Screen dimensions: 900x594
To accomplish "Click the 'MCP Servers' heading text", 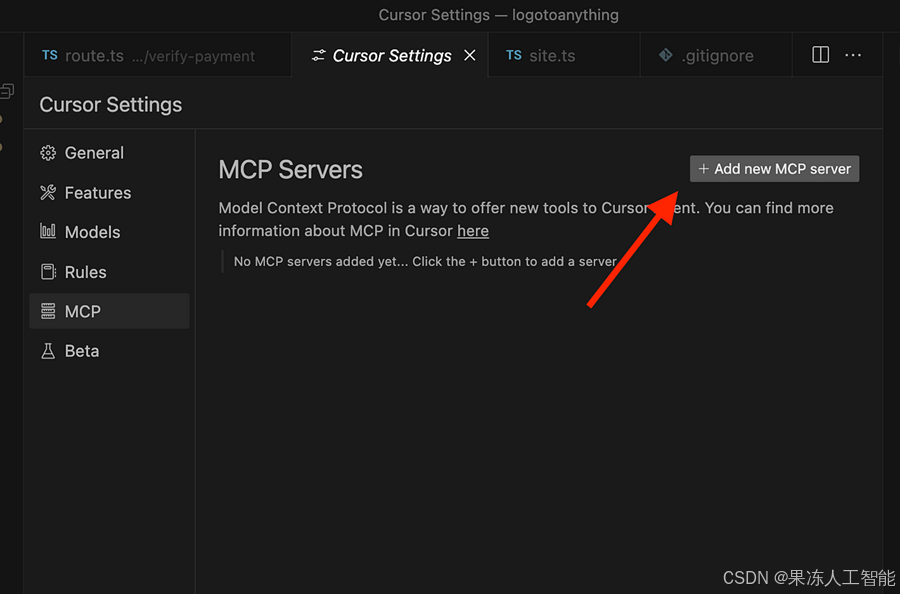I will click(290, 170).
